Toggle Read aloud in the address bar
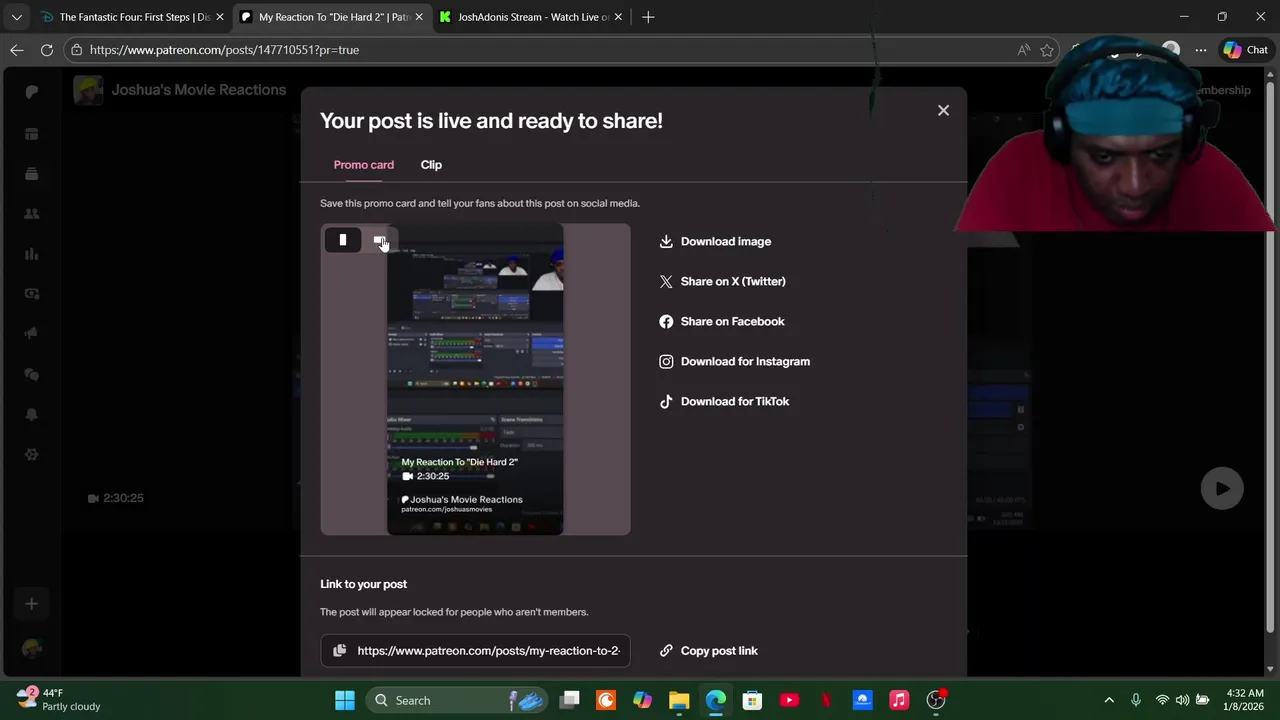1280x720 pixels. coord(1024,50)
